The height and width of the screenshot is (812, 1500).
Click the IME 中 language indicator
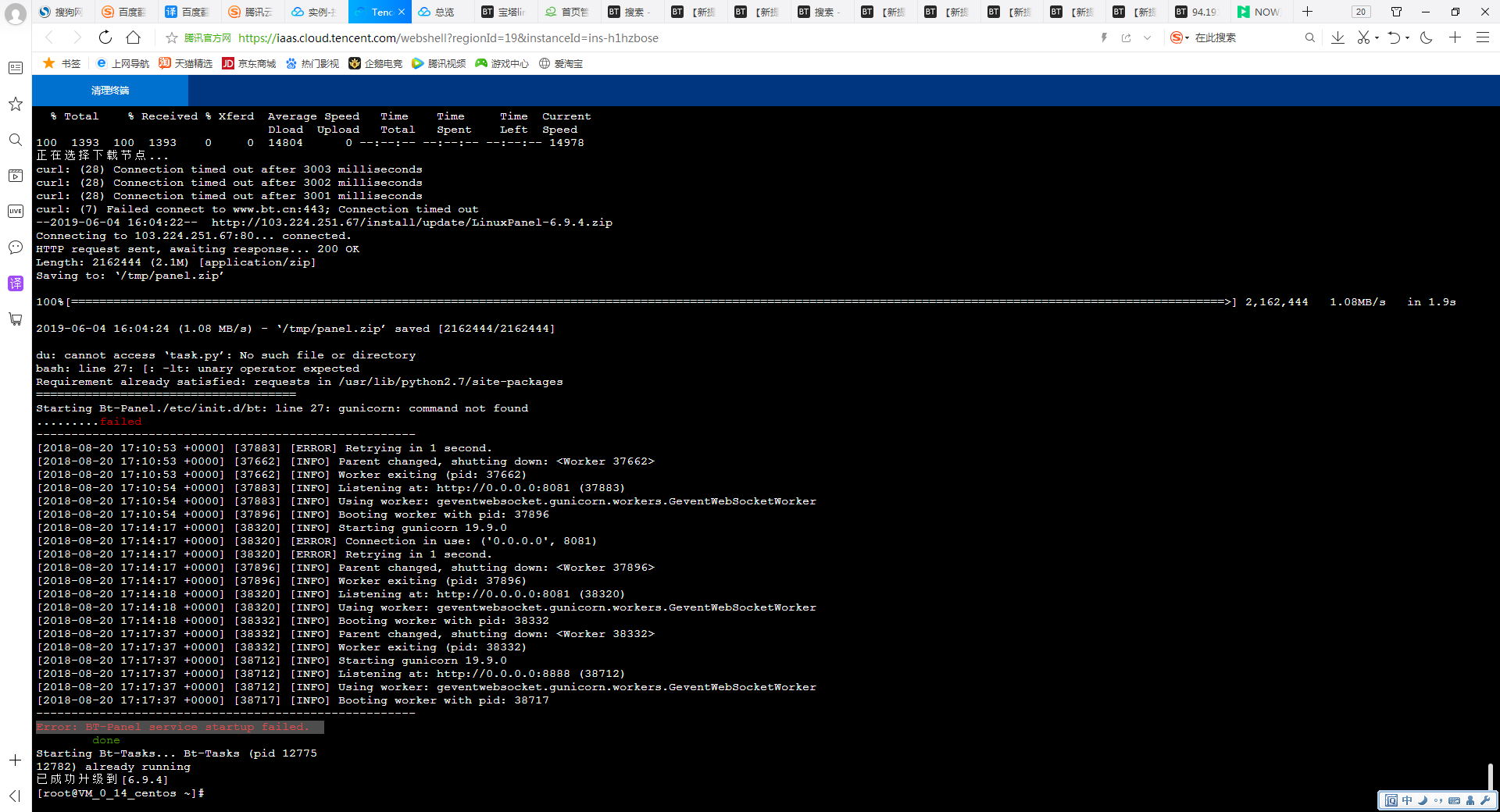pos(1407,800)
